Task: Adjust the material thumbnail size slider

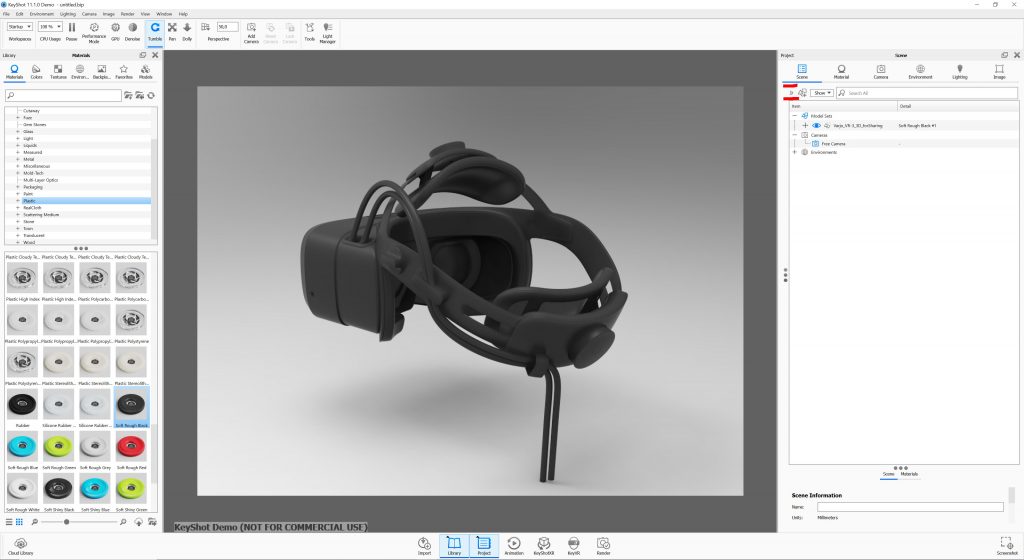Action: [x=67, y=522]
